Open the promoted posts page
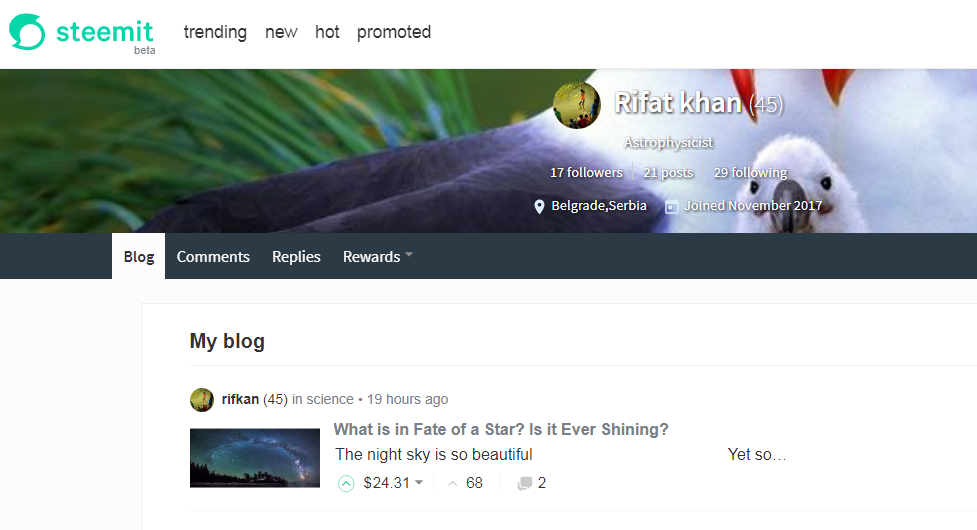This screenshot has height=530, width=977. pos(394,32)
